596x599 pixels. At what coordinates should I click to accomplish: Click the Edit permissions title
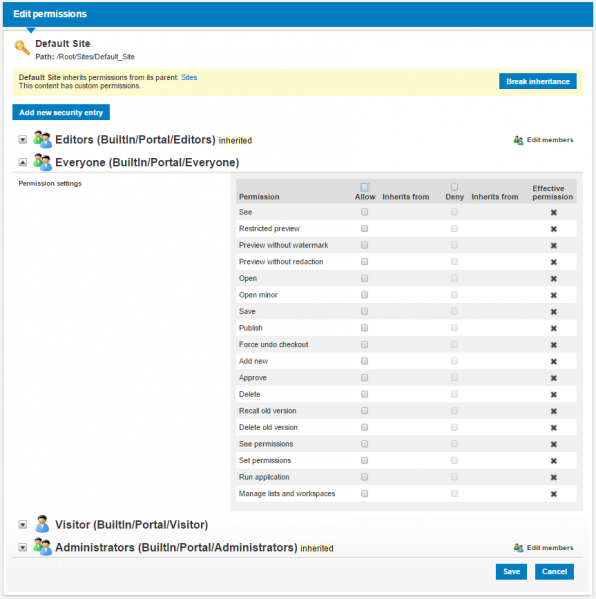pyautogui.click(x=50, y=14)
